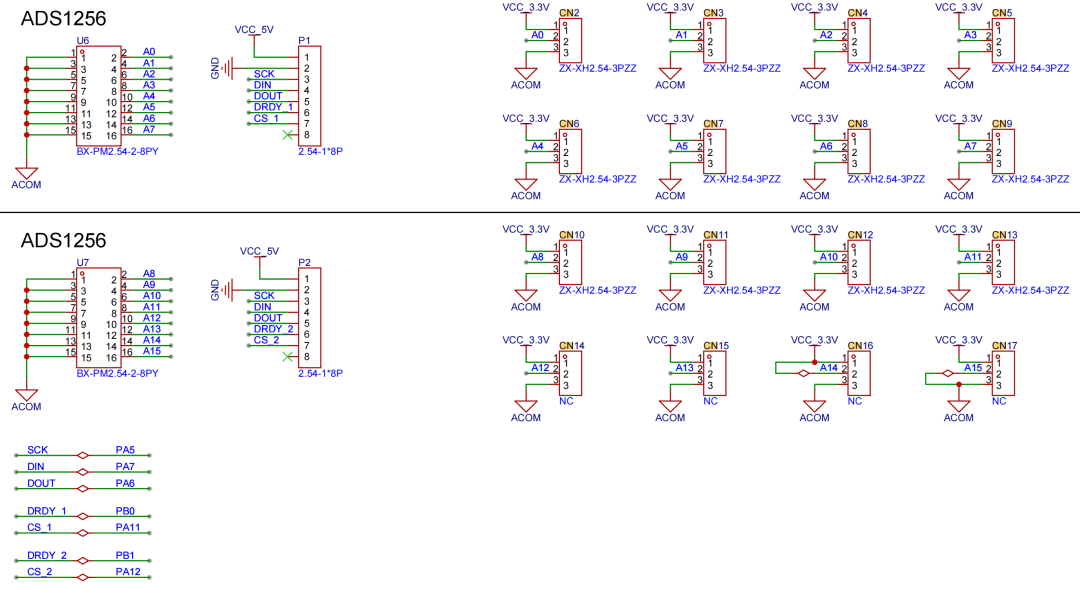1080x589 pixels.
Task: Click the ADS1256 title above U7
Action: [63, 240]
